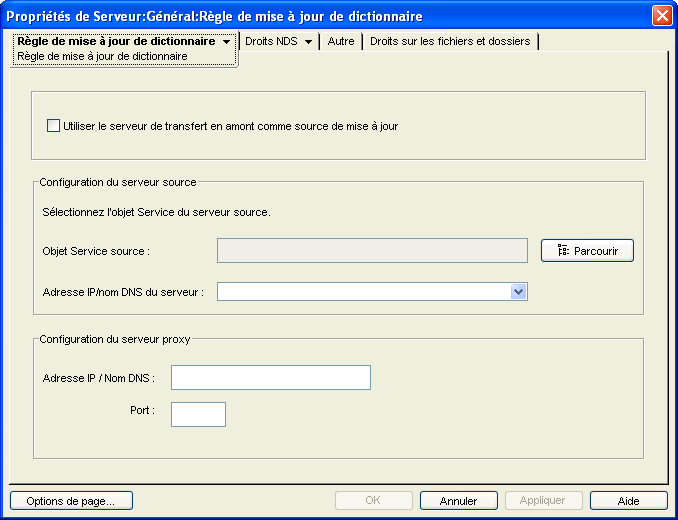Focus the proxy Adresse IP / Nom DNS field
678x520 pixels.
271,377
